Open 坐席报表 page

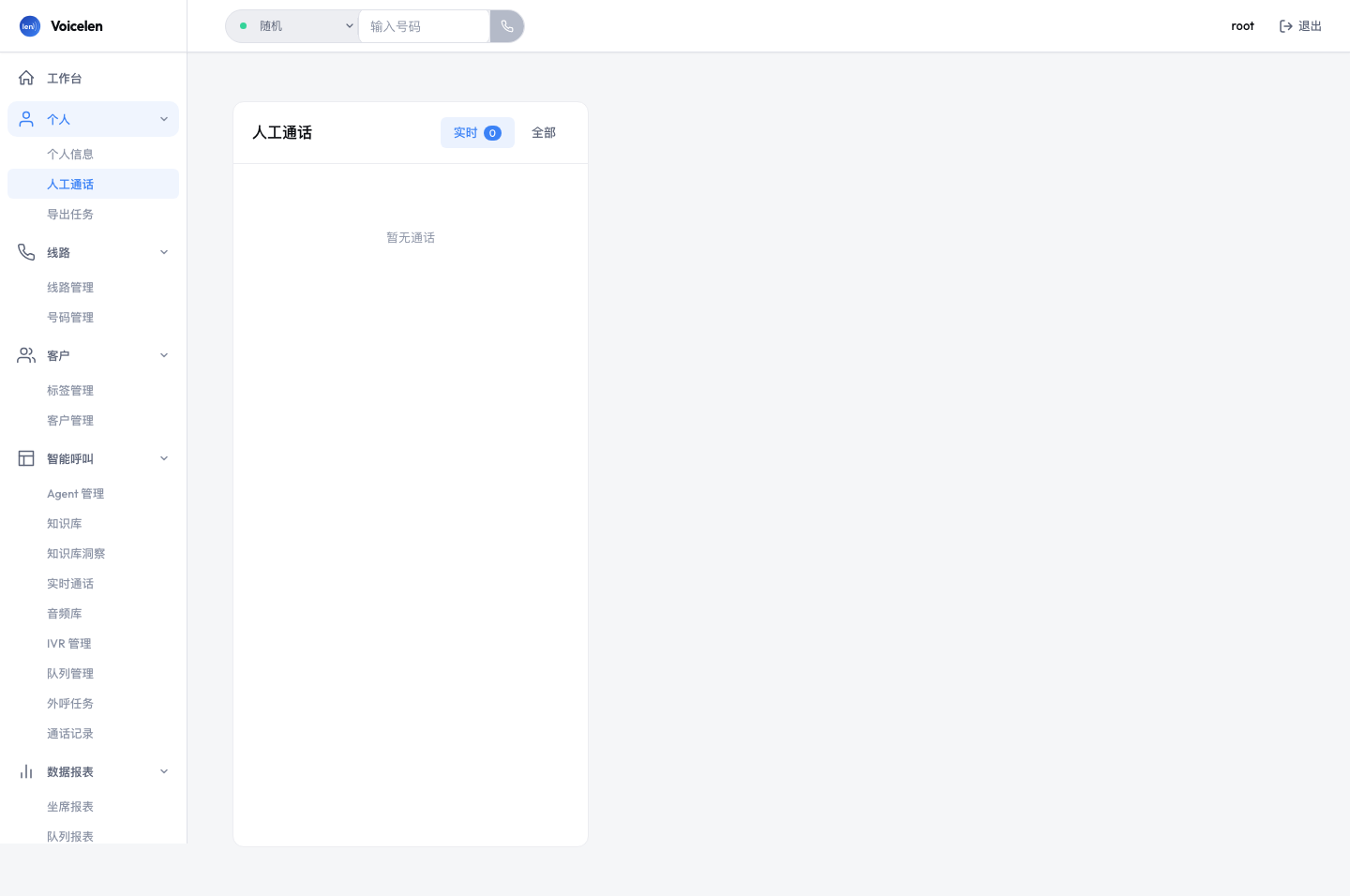coord(93,806)
